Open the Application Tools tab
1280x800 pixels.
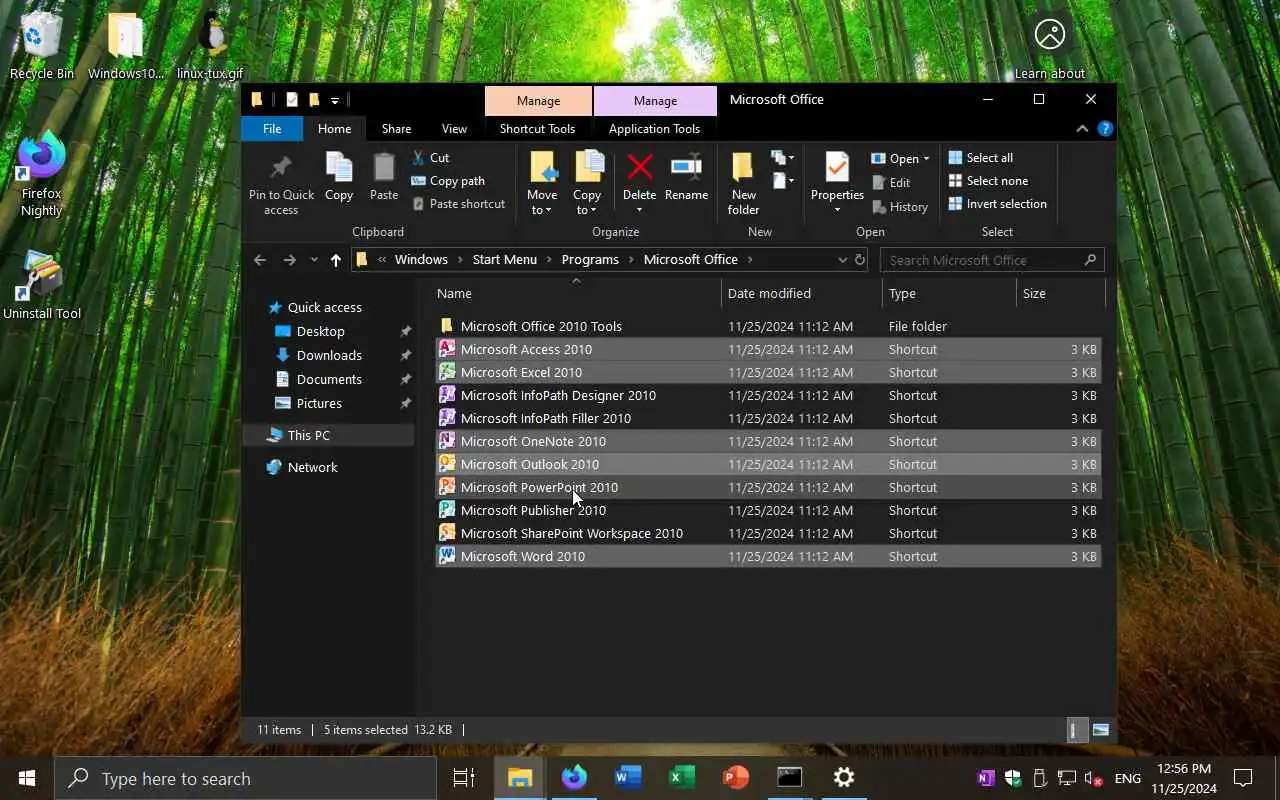pyautogui.click(x=654, y=129)
